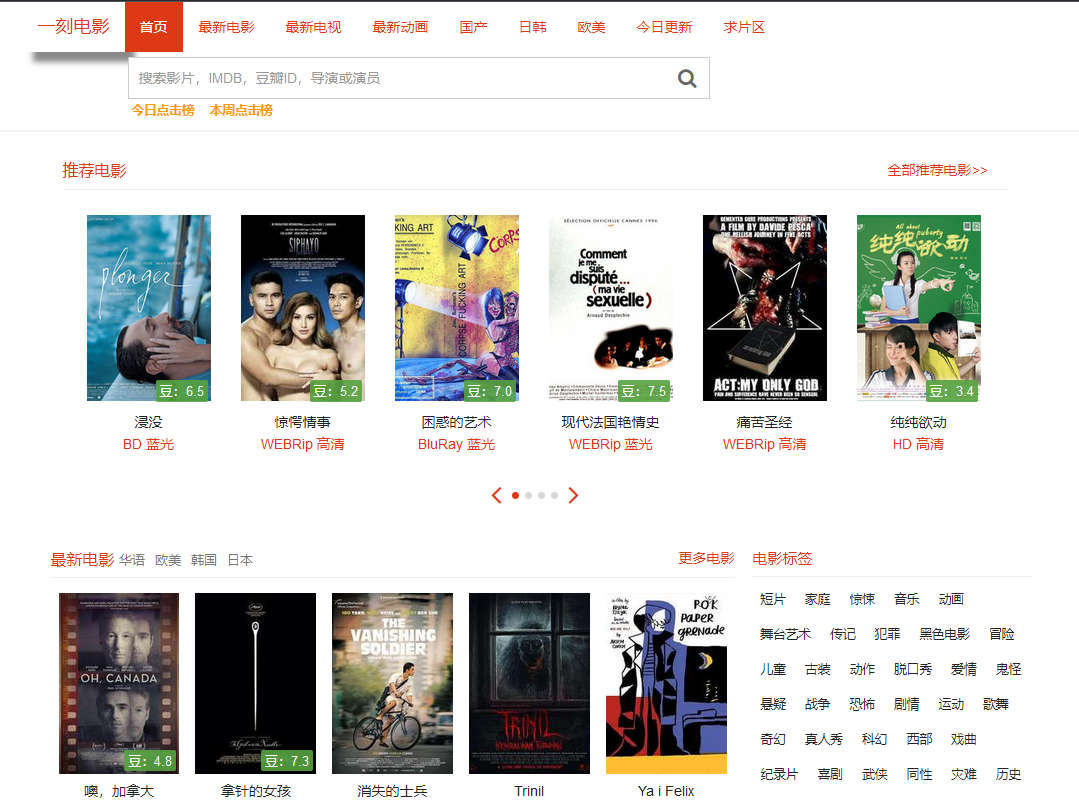The width and height of the screenshot is (1079, 811).
Task: Open the 痛苦圣经 movie poster
Action: tap(765, 307)
